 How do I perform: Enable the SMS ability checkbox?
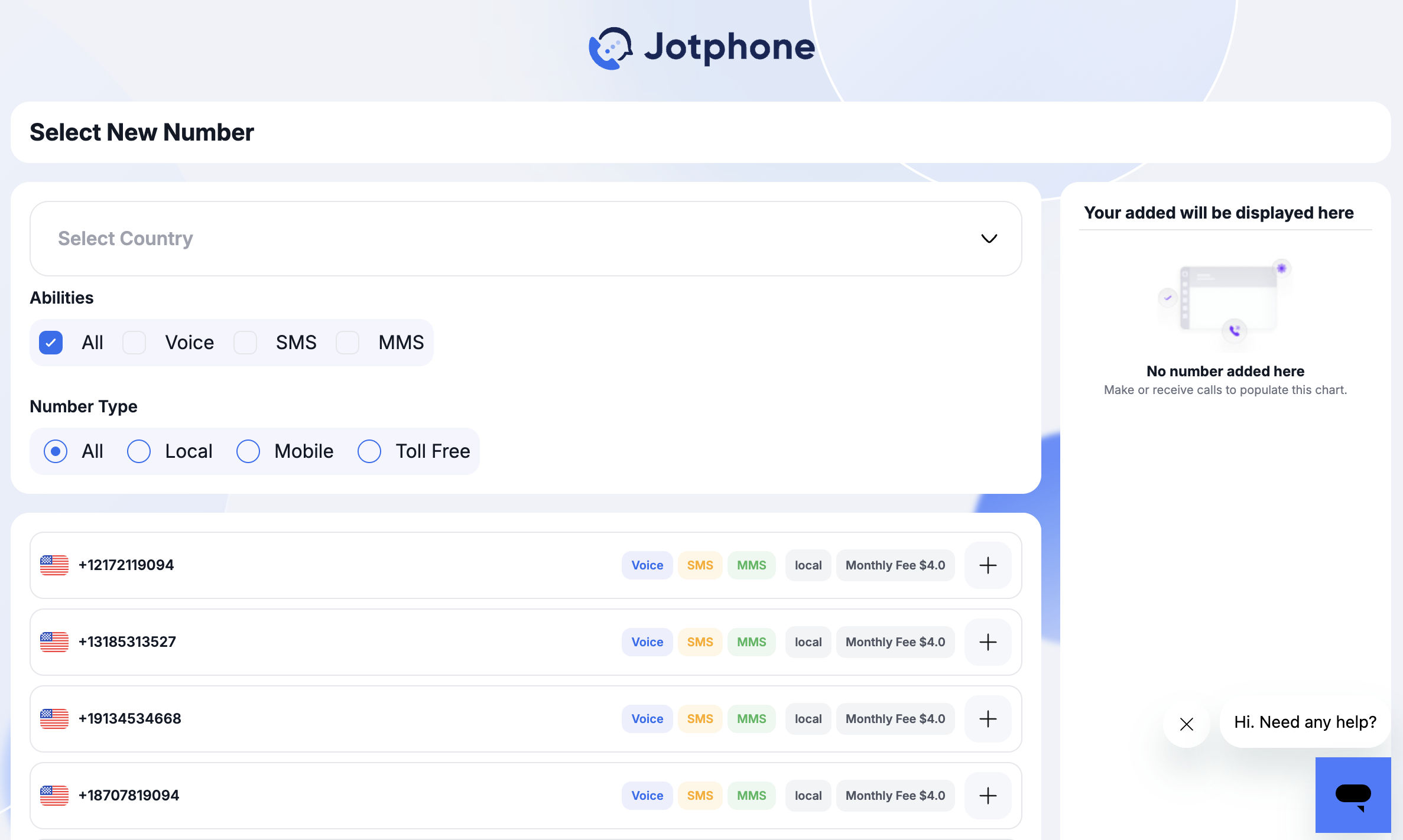coord(245,343)
